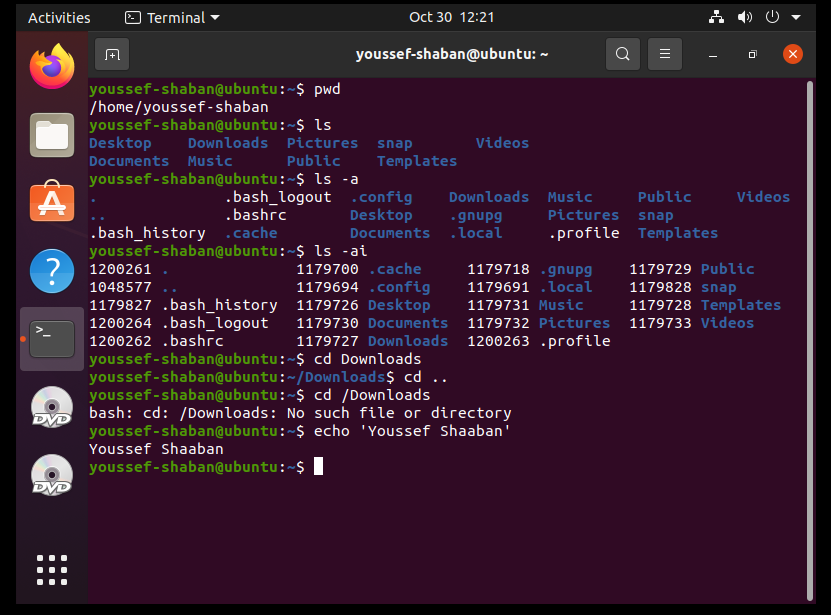Screen dimensions: 831x615
Task: Click the power status icon
Action: click(x=770, y=17)
